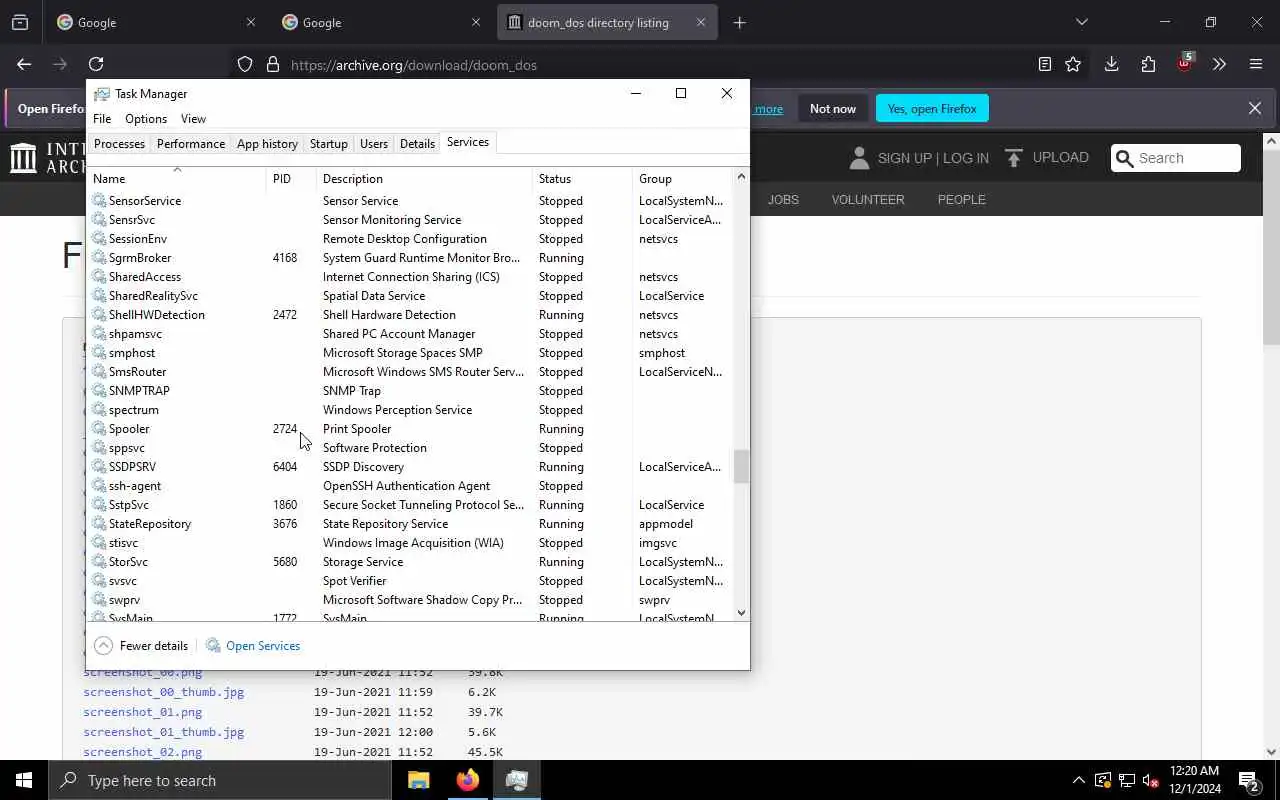Open the notification center icon
The image size is (1280, 800).
tap(1248, 780)
